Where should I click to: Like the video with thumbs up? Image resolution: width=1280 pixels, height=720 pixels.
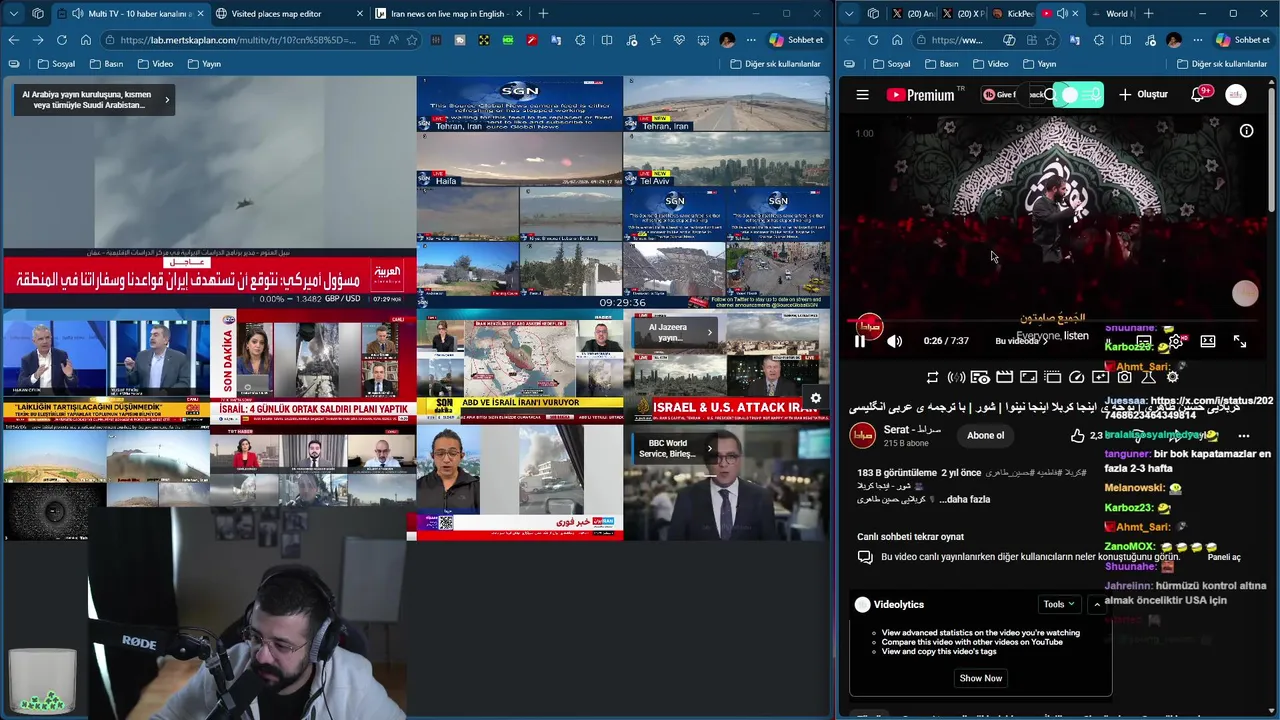click(1077, 435)
